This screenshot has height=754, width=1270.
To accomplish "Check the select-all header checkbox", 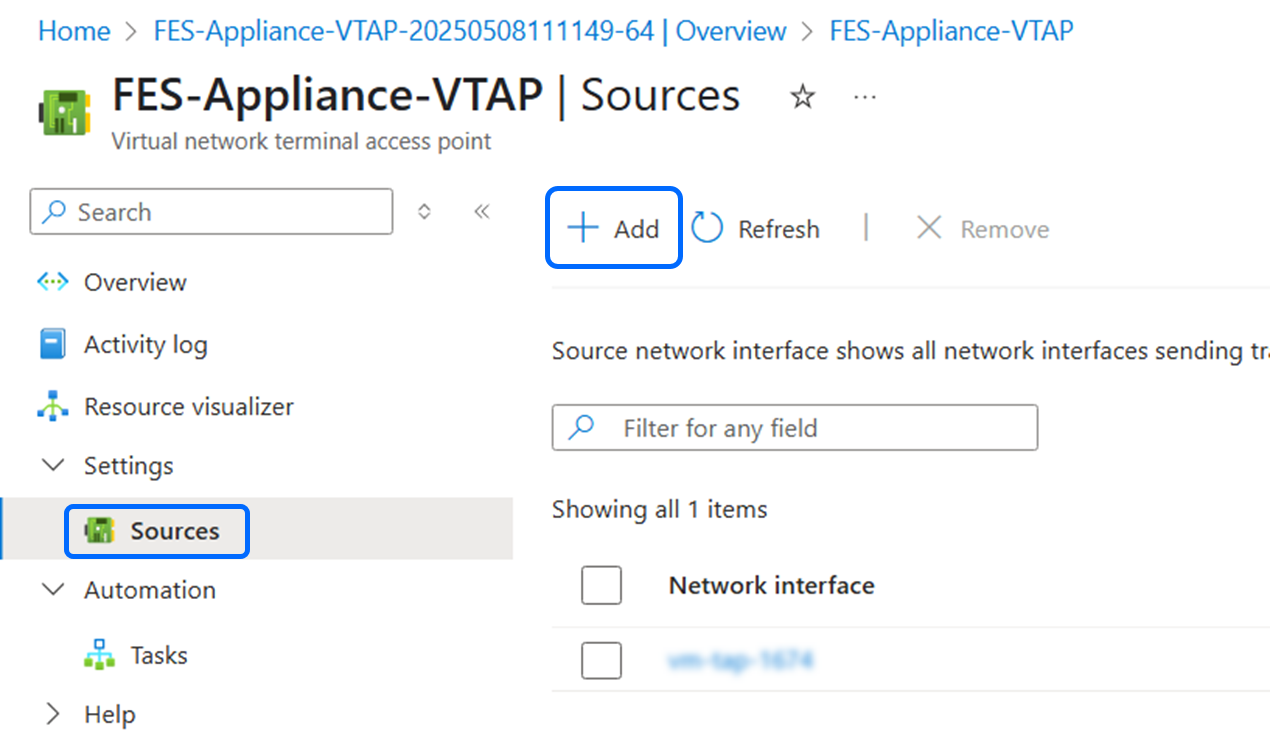I will [601, 585].
